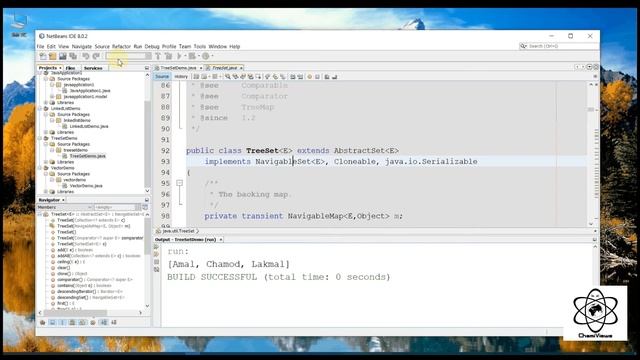Switch to the Files tab
The width and height of the screenshot is (640, 360).
(x=71, y=68)
